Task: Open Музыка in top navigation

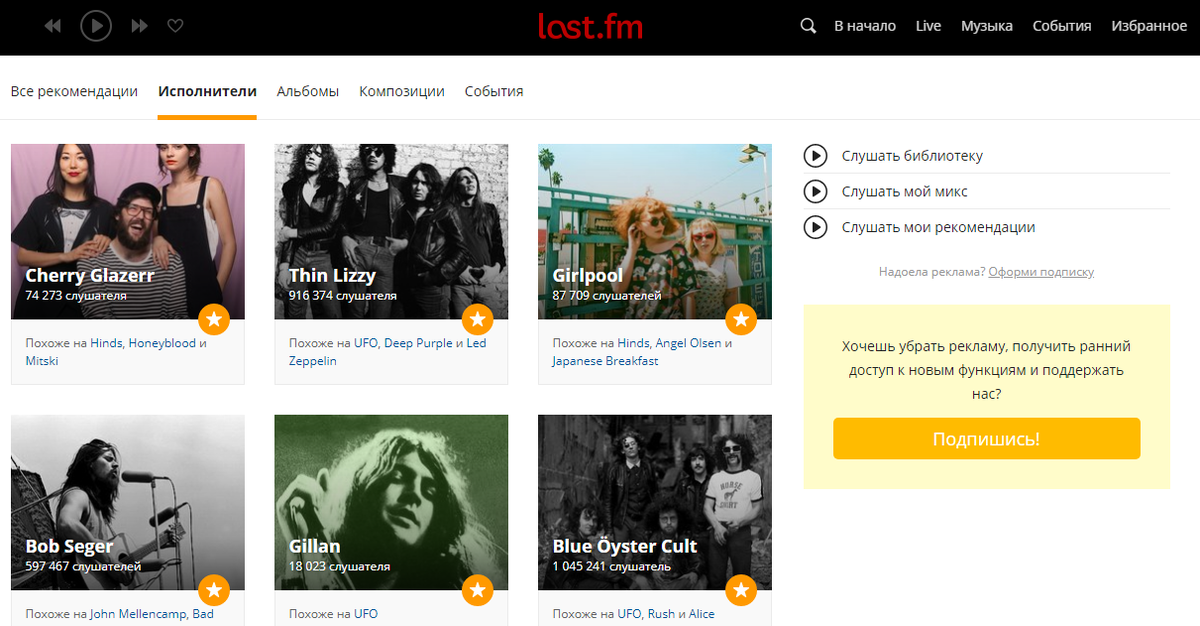Action: [987, 26]
